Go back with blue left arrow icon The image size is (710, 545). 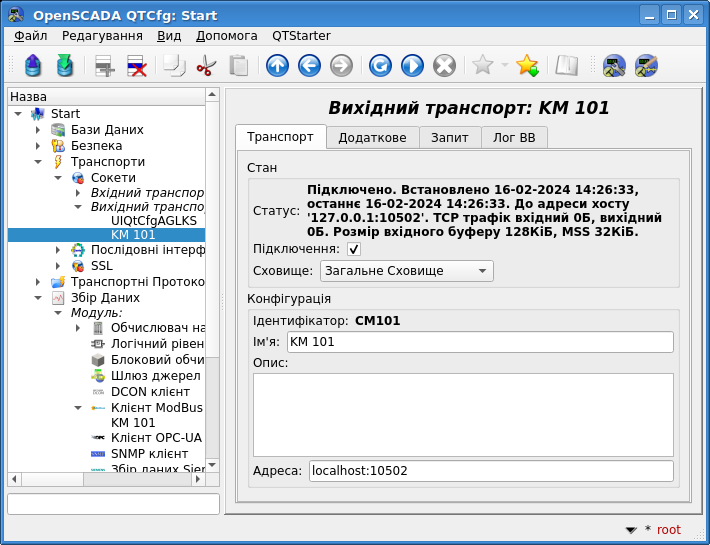(x=309, y=66)
